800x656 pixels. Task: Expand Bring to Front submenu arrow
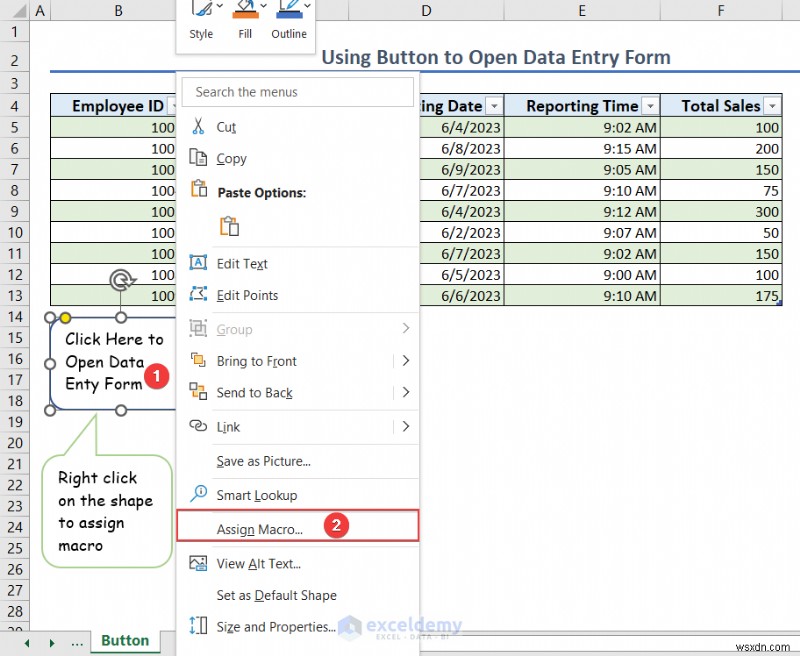tap(406, 361)
